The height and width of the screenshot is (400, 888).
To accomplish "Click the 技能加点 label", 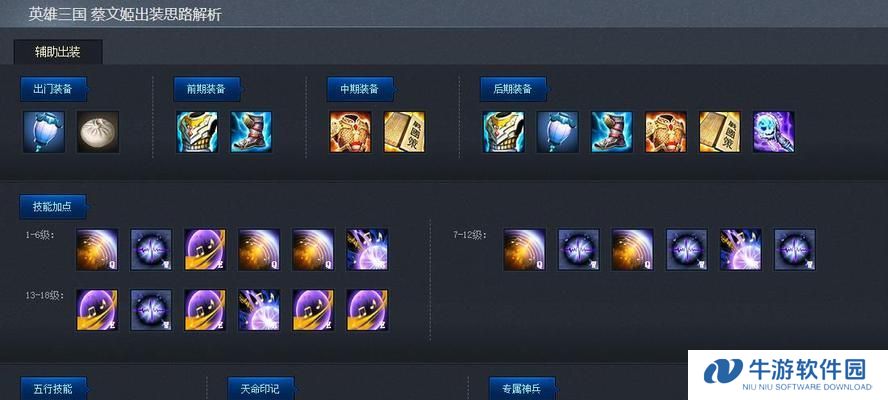I will point(53,207).
